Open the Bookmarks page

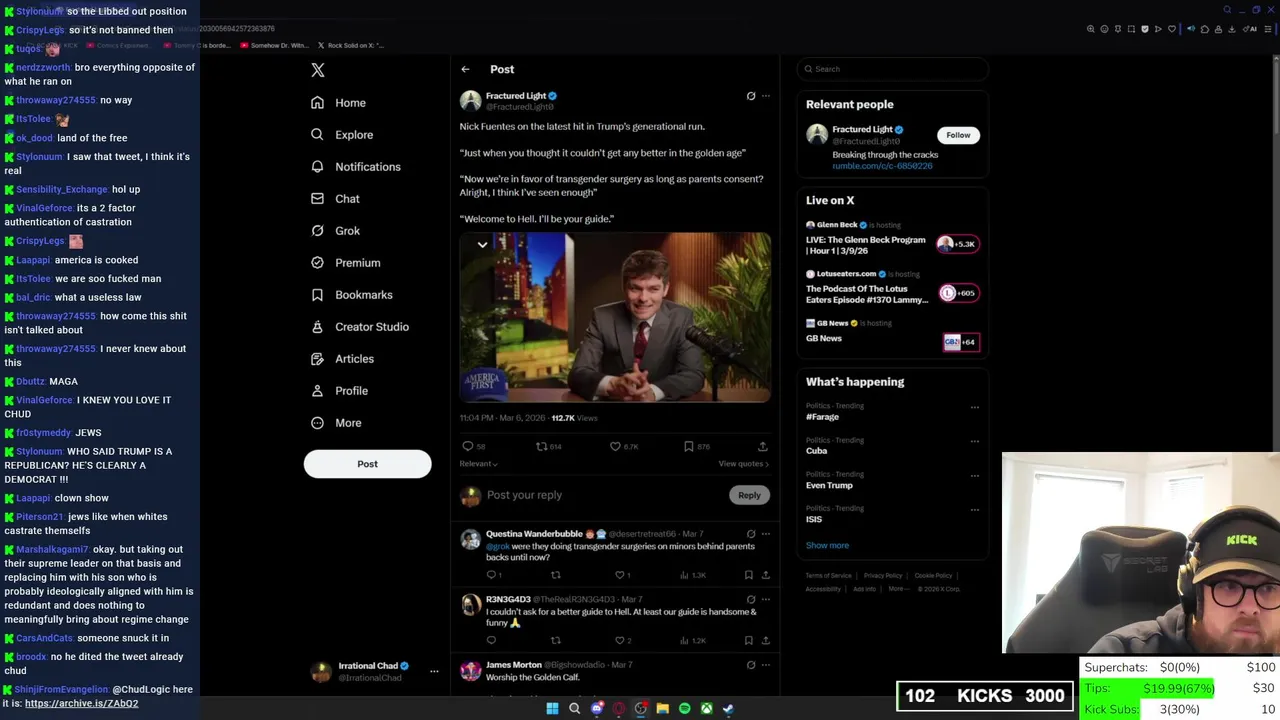(351, 295)
